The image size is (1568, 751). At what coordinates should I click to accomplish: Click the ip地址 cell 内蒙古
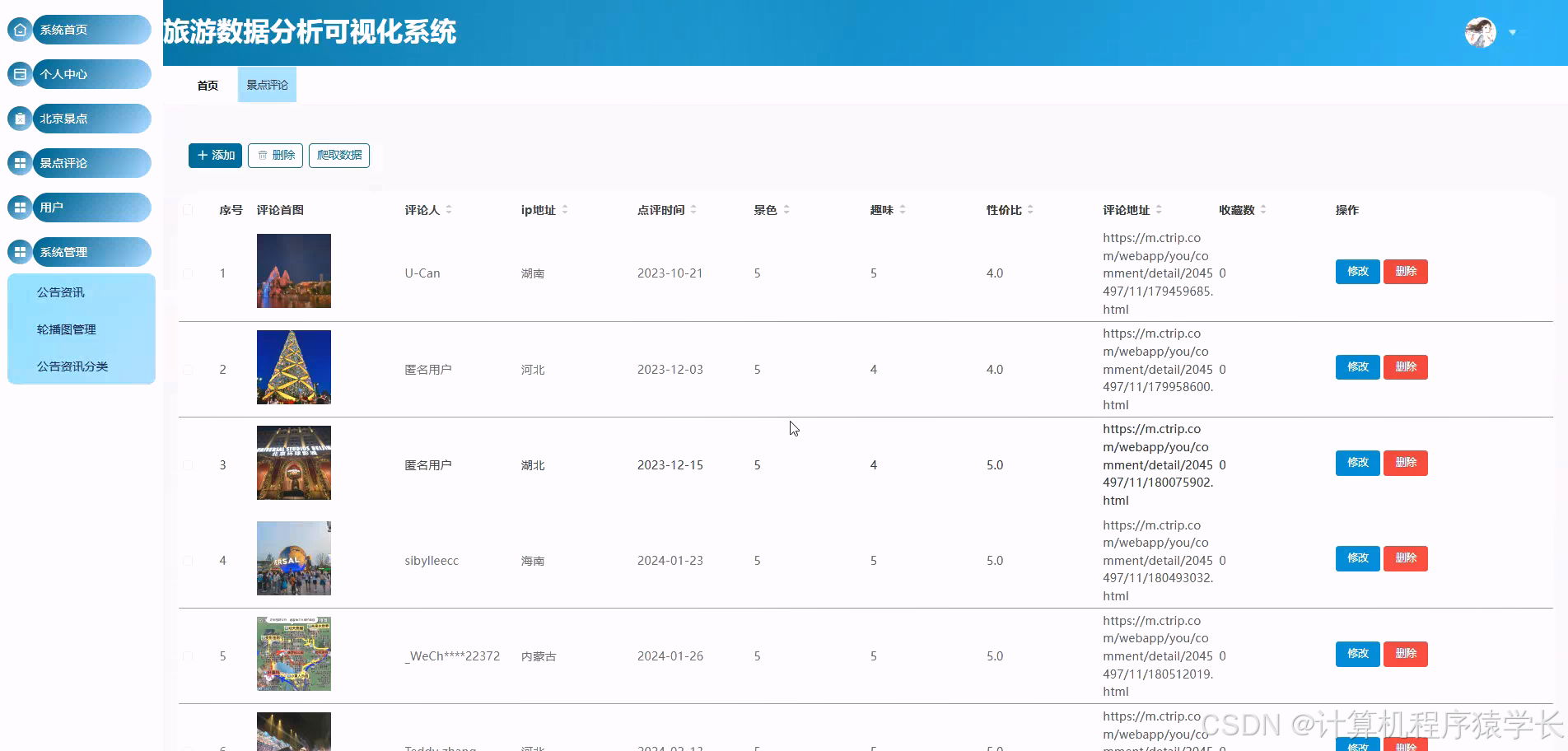(539, 656)
